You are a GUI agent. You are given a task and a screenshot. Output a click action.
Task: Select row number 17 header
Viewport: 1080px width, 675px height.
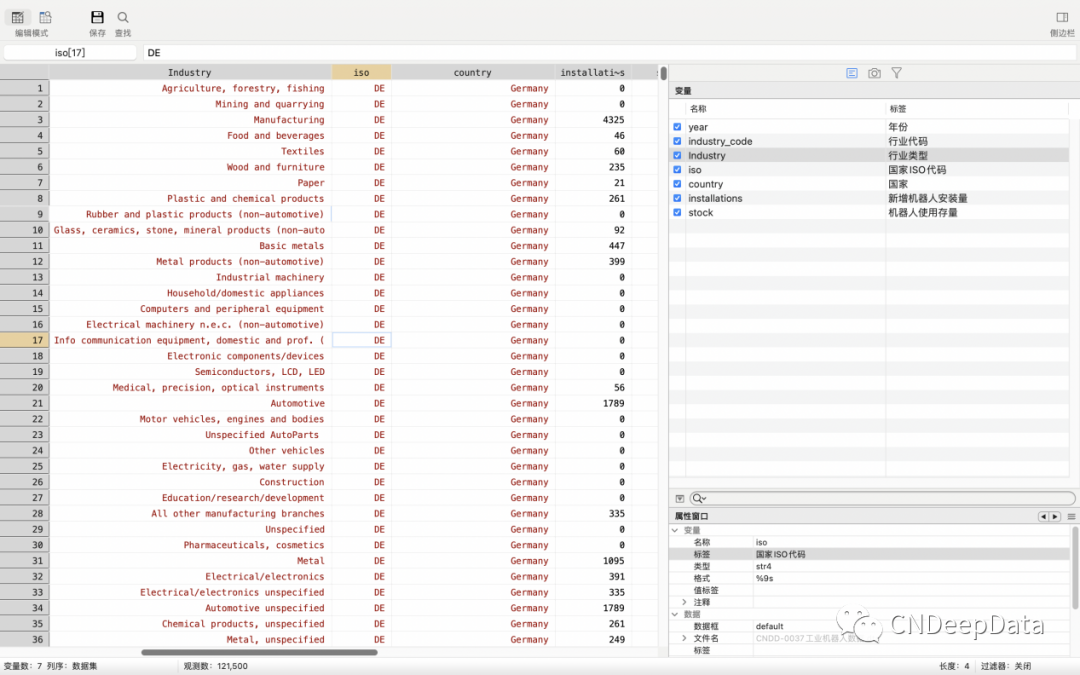click(x=25, y=340)
